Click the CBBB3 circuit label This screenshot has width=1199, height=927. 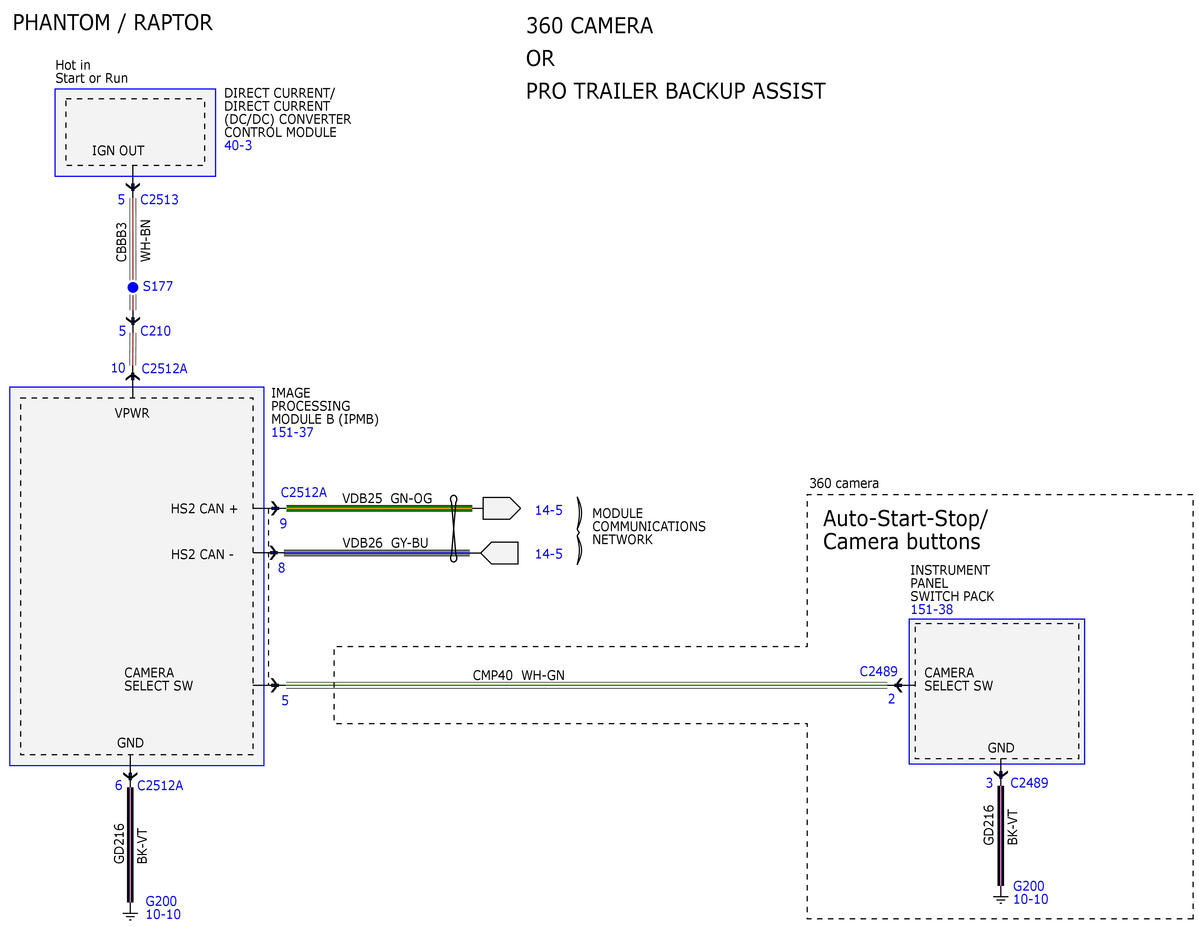tap(121, 242)
